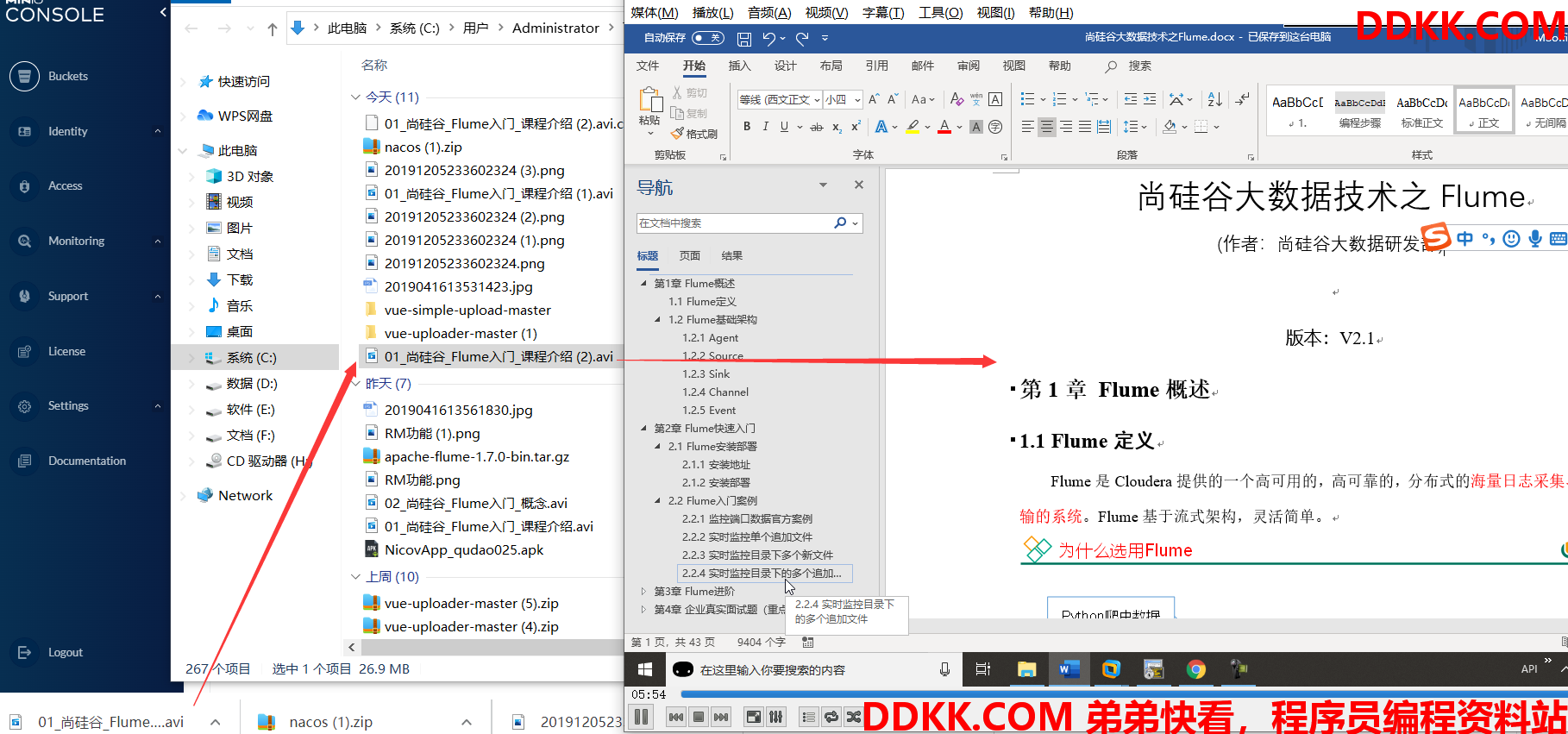The width and height of the screenshot is (1568, 734).
Task: Click the Save icon in Word title bar
Action: 744,38
